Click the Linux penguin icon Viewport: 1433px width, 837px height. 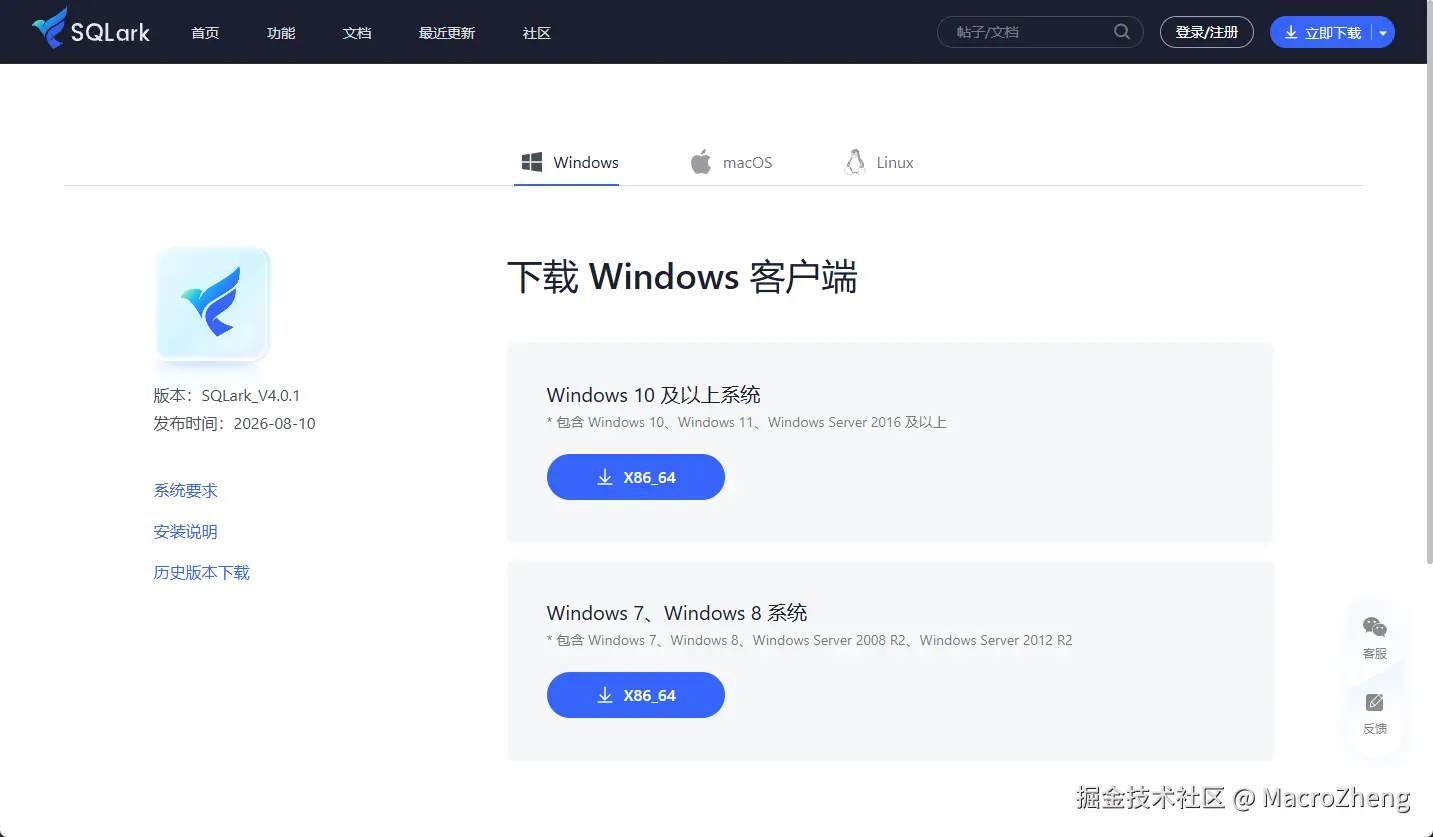tap(855, 162)
